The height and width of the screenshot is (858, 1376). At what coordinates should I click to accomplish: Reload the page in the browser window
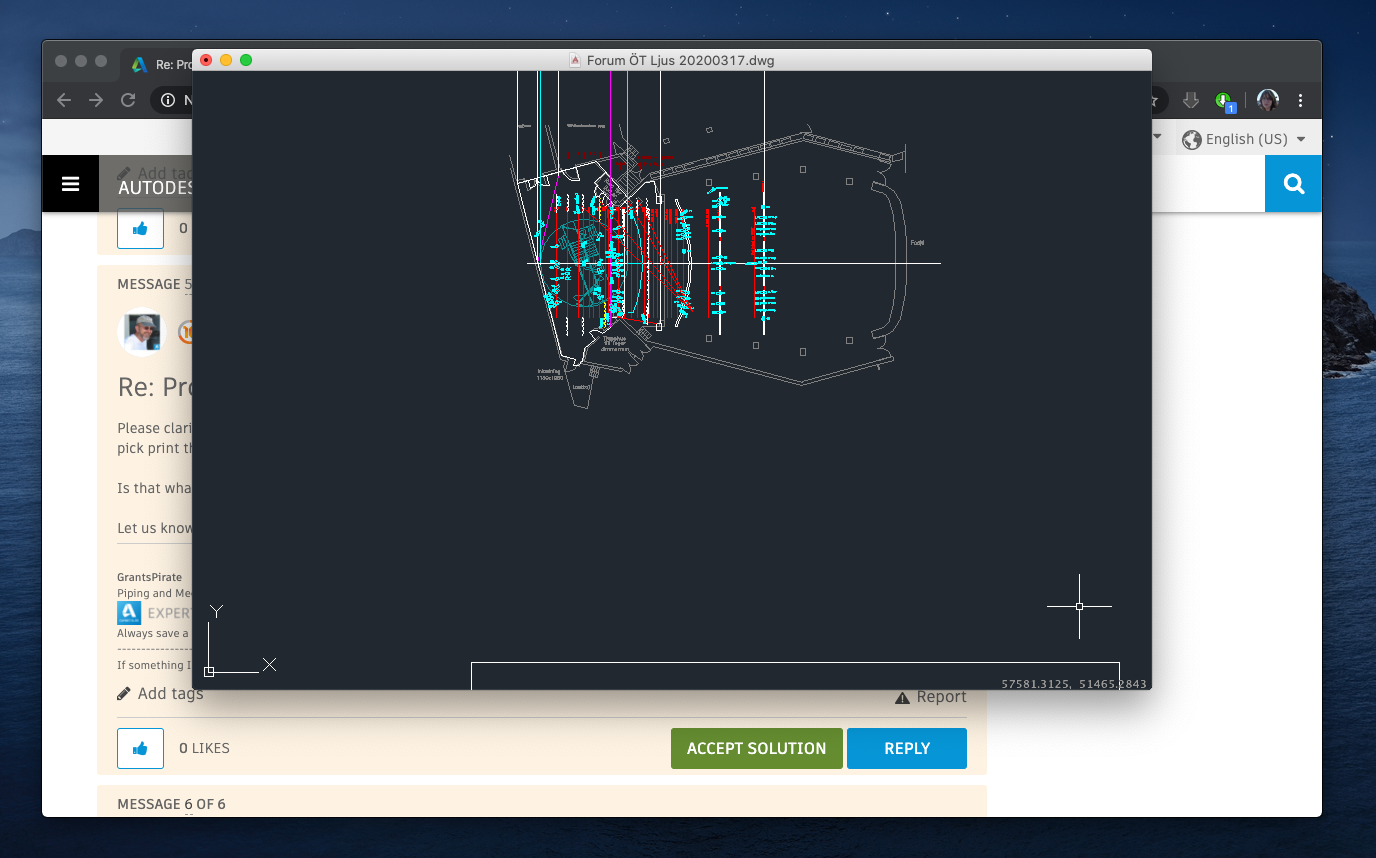click(x=128, y=100)
